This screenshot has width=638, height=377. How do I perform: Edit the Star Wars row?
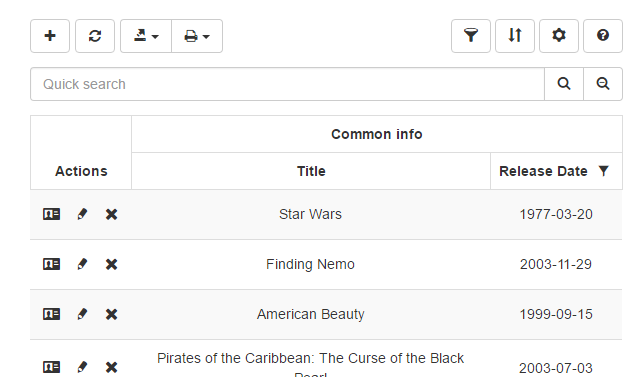(82, 214)
